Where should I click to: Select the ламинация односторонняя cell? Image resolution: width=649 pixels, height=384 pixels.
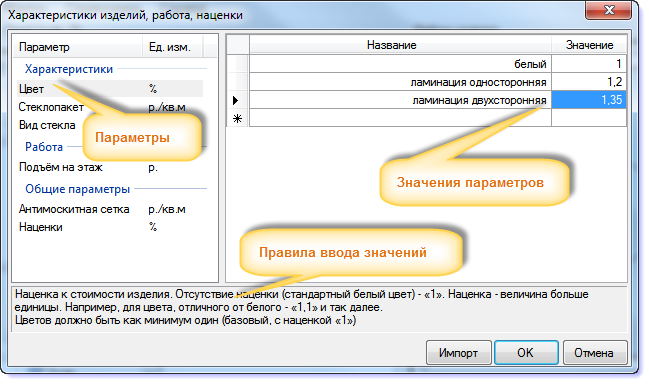click(x=400, y=82)
